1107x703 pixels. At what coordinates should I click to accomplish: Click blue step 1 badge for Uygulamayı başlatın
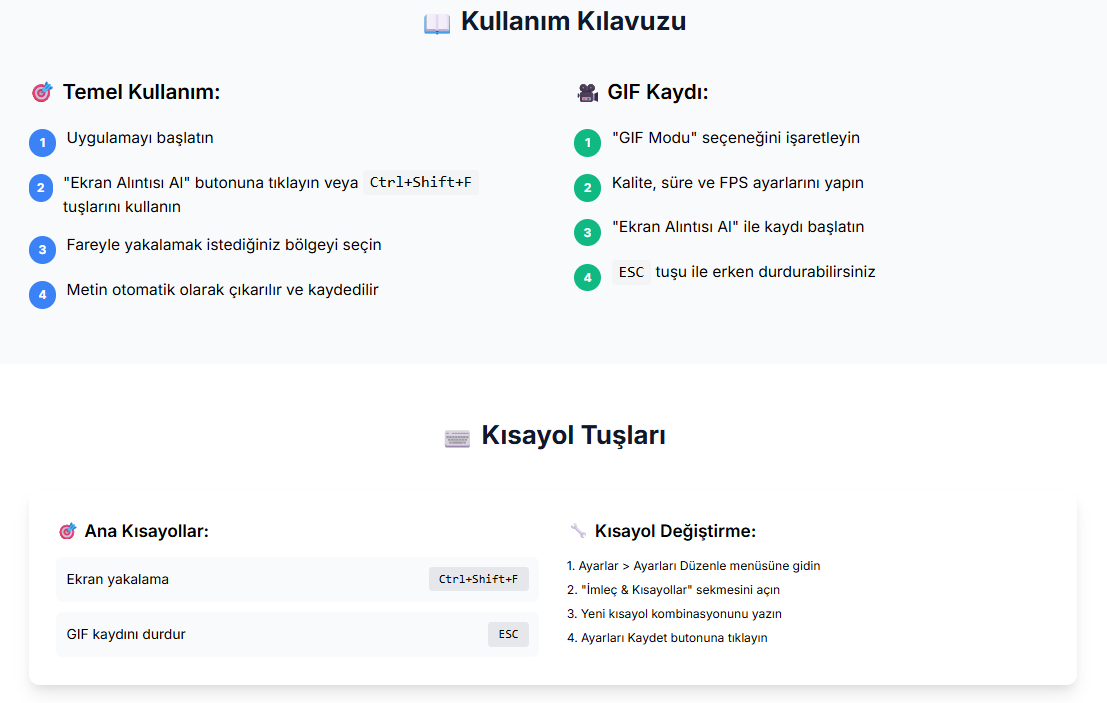[42, 143]
